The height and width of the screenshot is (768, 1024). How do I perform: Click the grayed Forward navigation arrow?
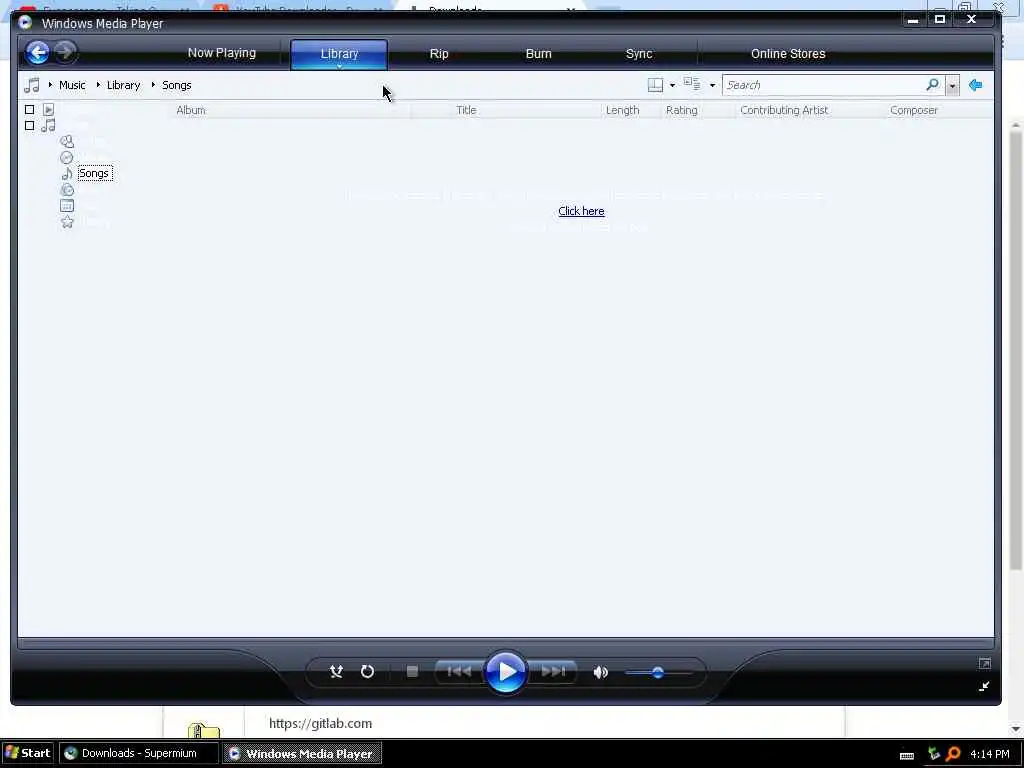[x=65, y=52]
